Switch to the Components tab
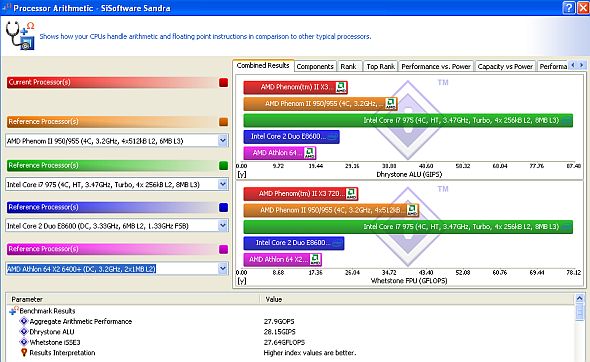Screen dimensions: 590x362 tap(315, 67)
